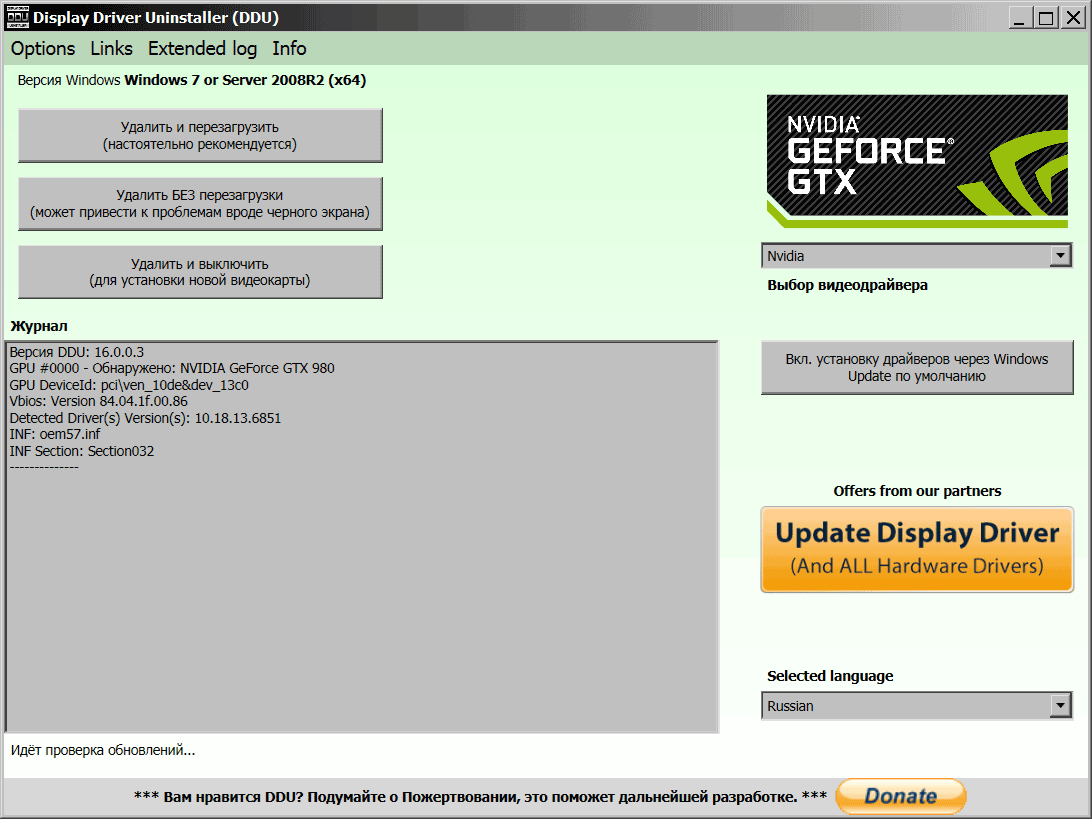This screenshot has width=1092, height=819.
Task: Click the yellow Donate button
Action: 900,796
